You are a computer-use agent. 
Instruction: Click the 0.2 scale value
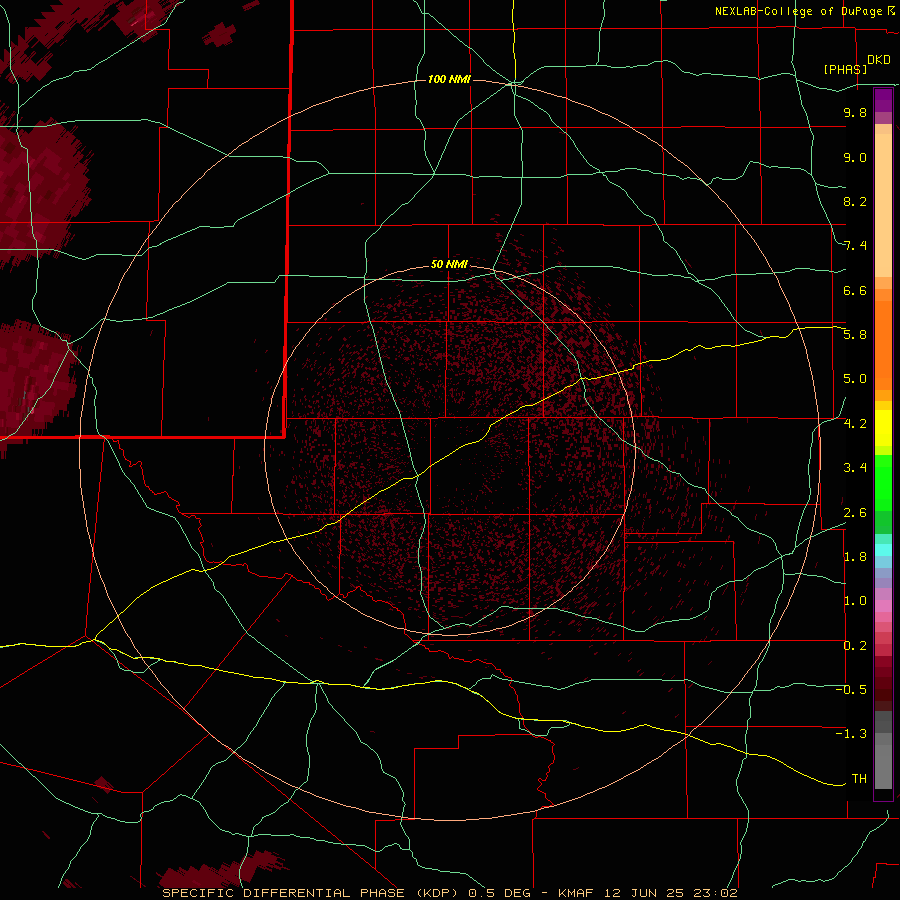pyautogui.click(x=855, y=646)
